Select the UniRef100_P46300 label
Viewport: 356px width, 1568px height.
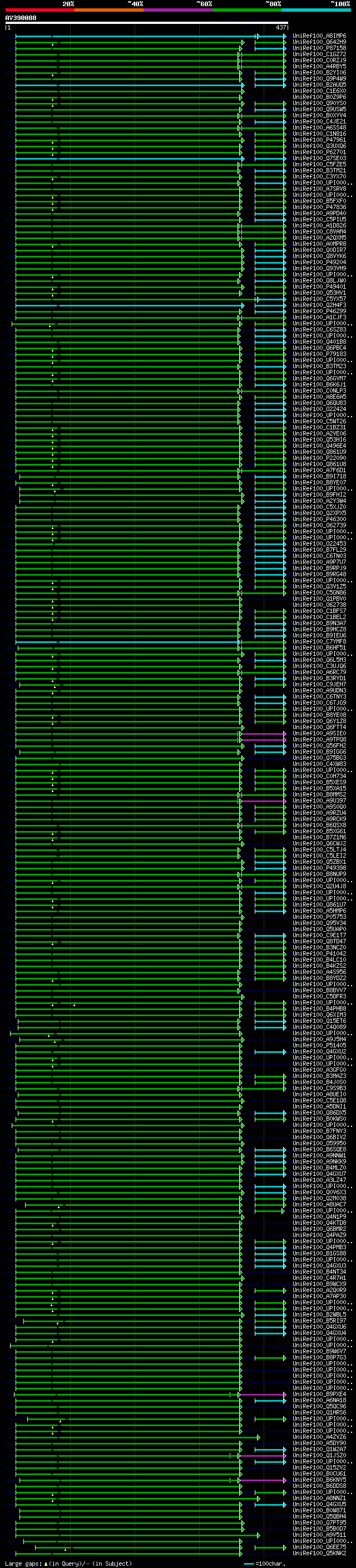(319, 519)
